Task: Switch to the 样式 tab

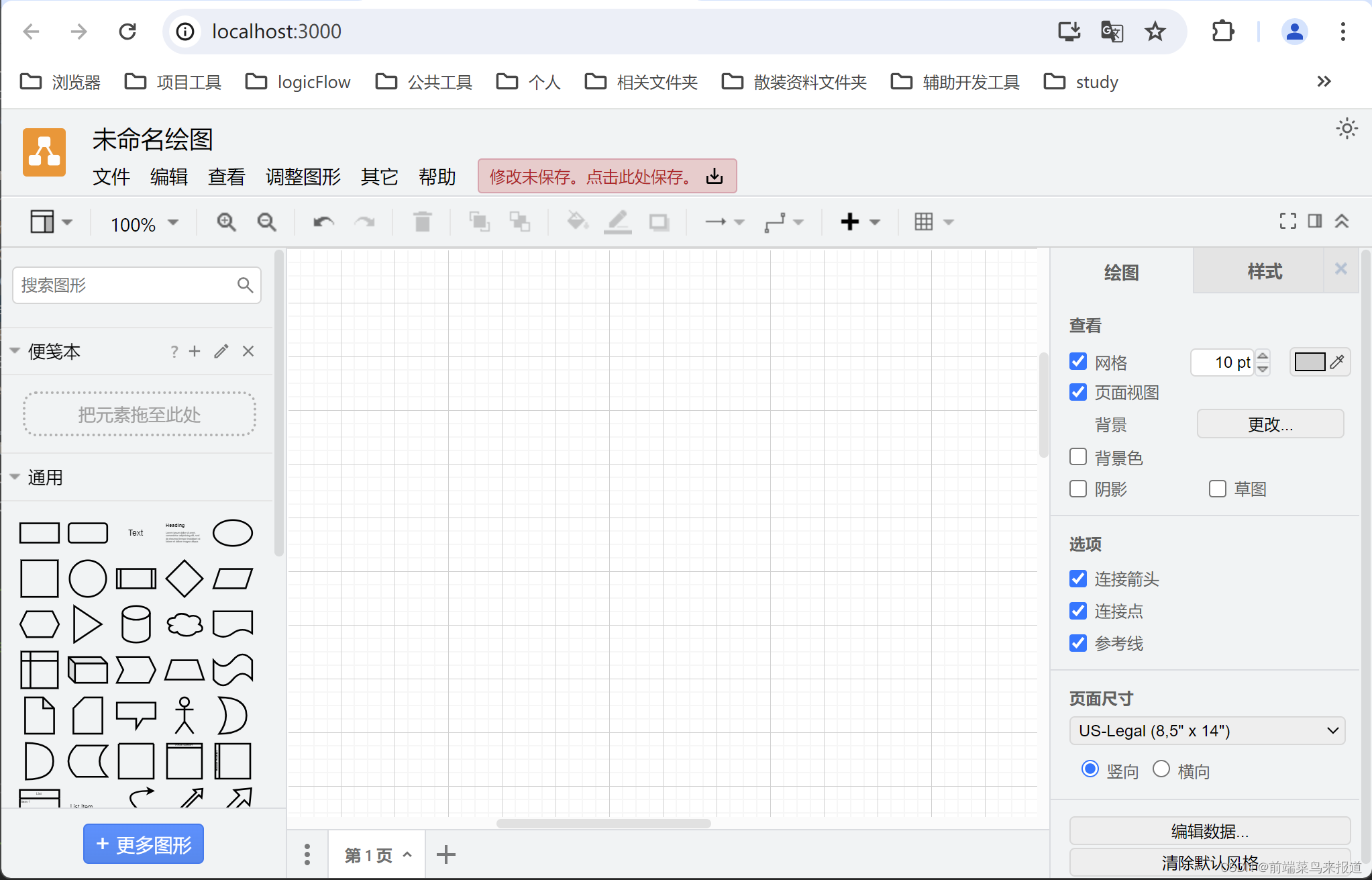Action: 1264,272
